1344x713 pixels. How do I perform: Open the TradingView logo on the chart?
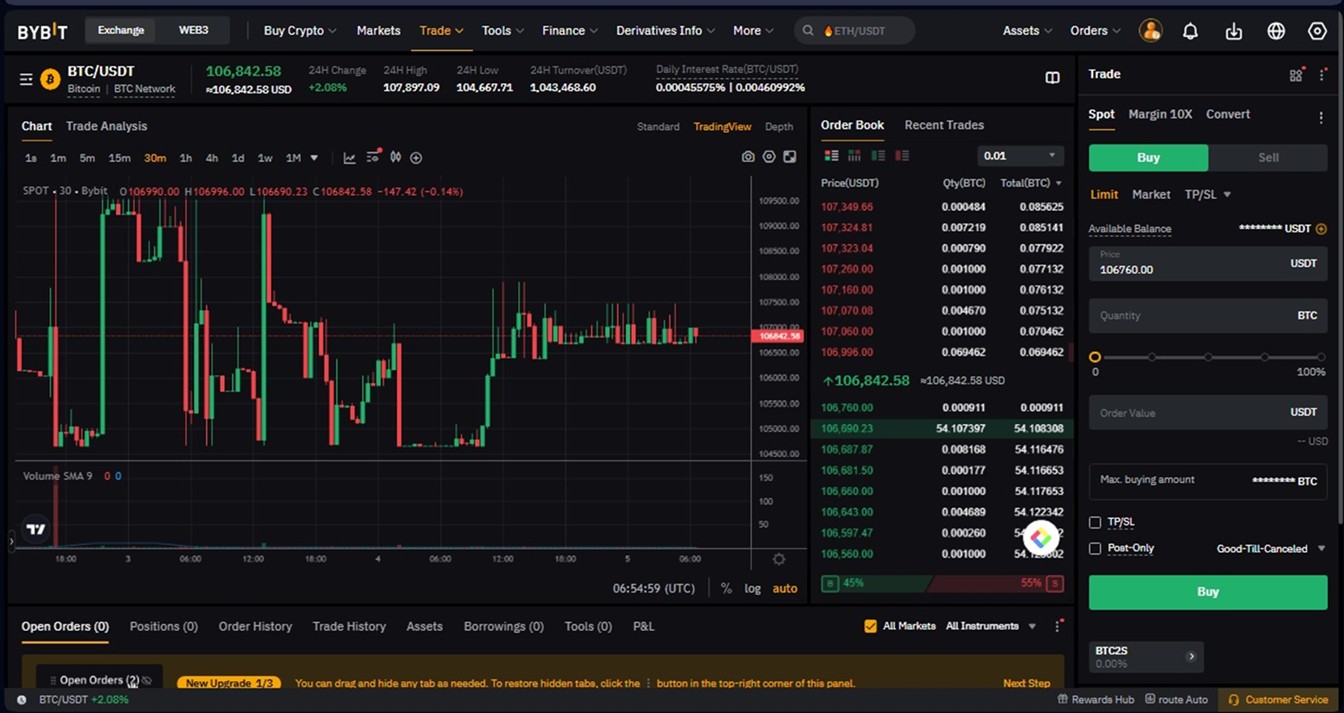[36, 529]
